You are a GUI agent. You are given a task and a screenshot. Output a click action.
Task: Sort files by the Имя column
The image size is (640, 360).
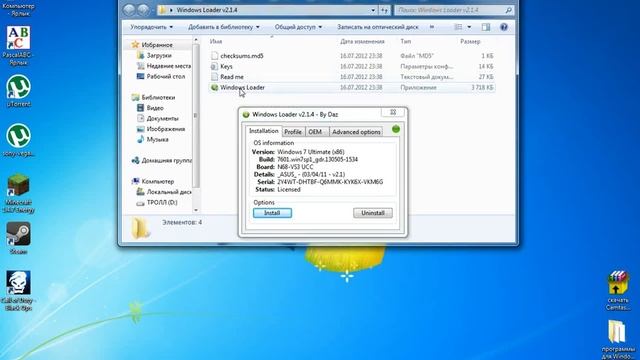pyautogui.click(x=216, y=42)
